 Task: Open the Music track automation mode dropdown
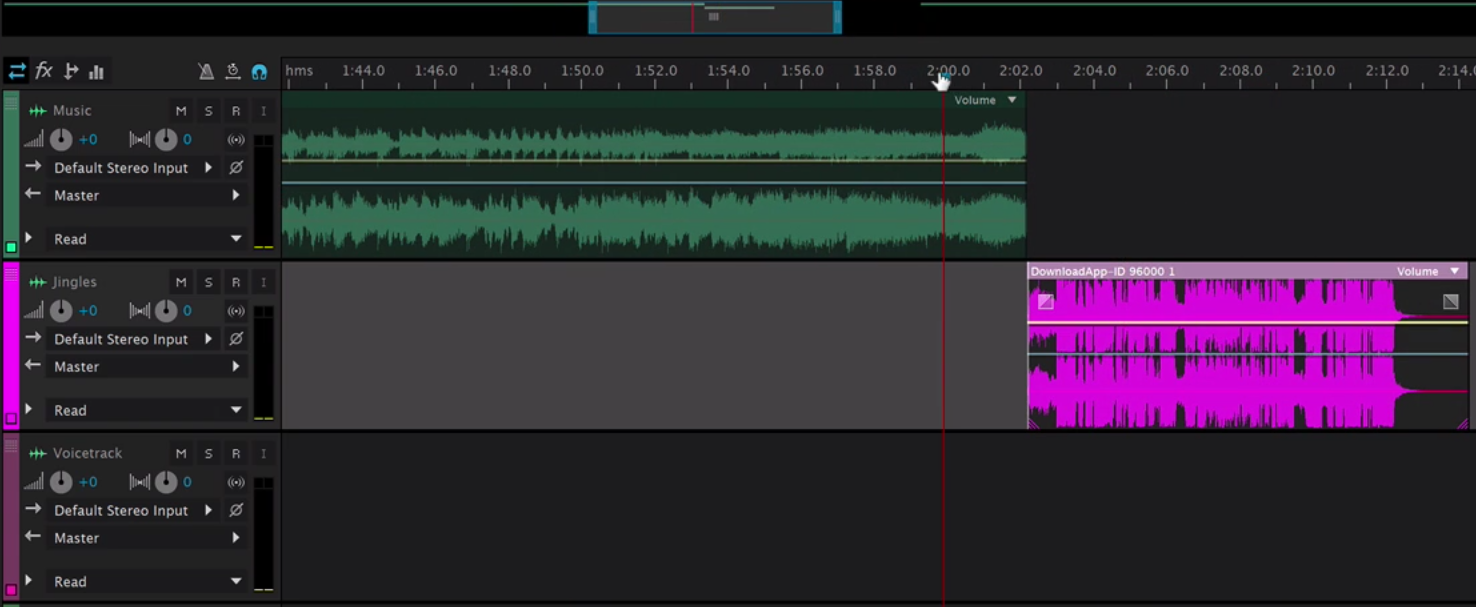[x=236, y=239]
